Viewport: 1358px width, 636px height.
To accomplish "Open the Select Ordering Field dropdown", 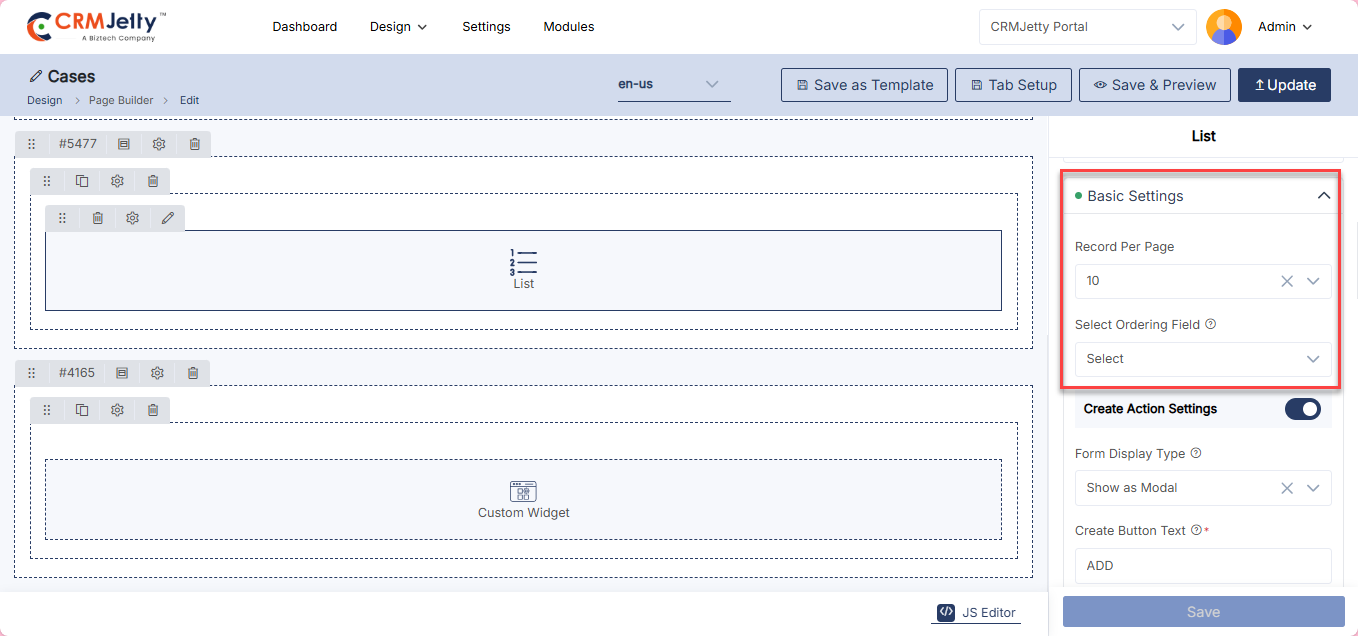I will (1202, 359).
